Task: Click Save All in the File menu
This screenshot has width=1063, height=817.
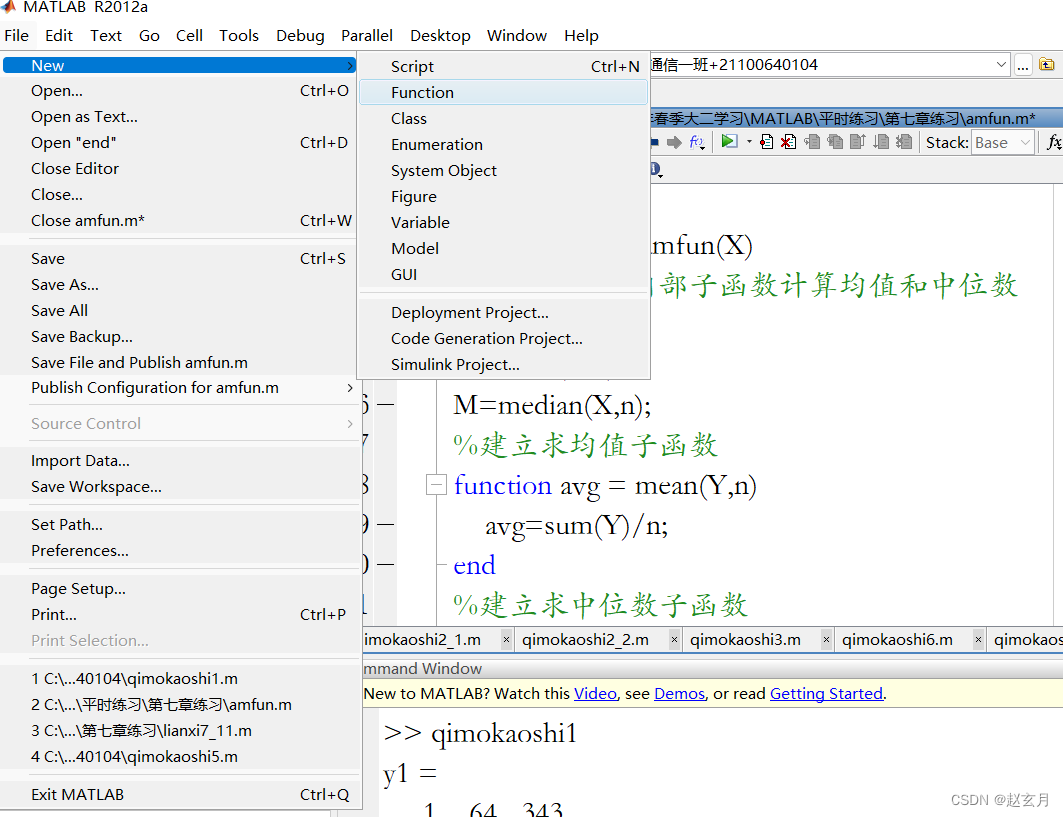Action: pyautogui.click(x=181, y=311)
